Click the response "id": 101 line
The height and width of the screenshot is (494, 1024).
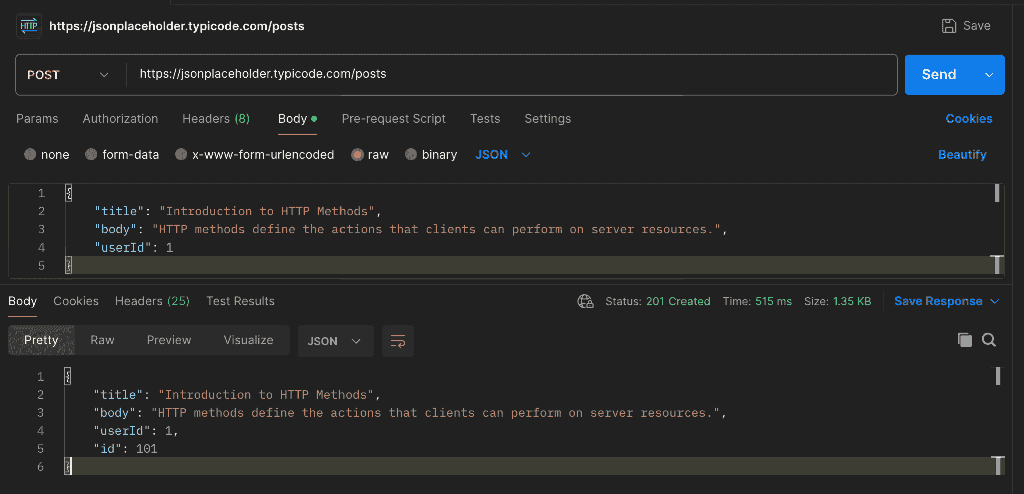click(125, 449)
